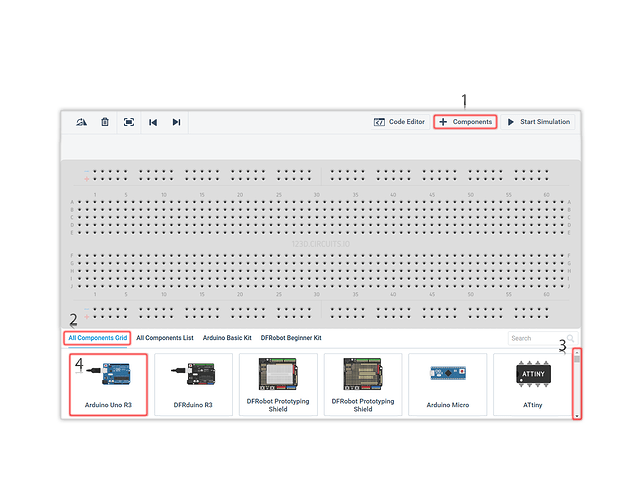This screenshot has height=500, width=625.
Task: Select the Arduino Uno R3 component
Action: [108, 384]
